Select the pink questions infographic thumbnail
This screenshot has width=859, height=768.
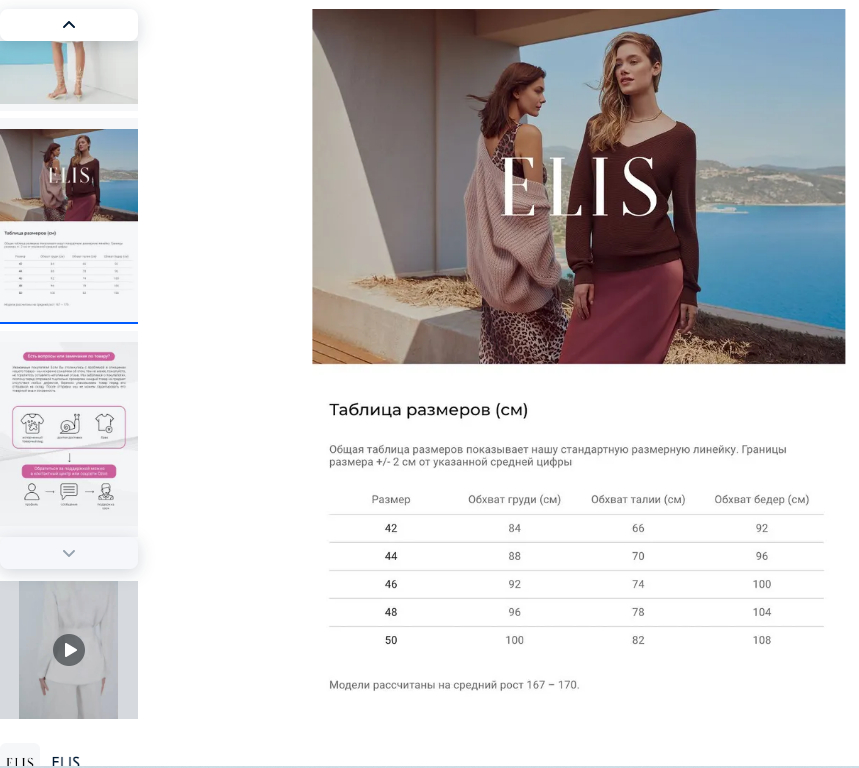tap(69, 433)
